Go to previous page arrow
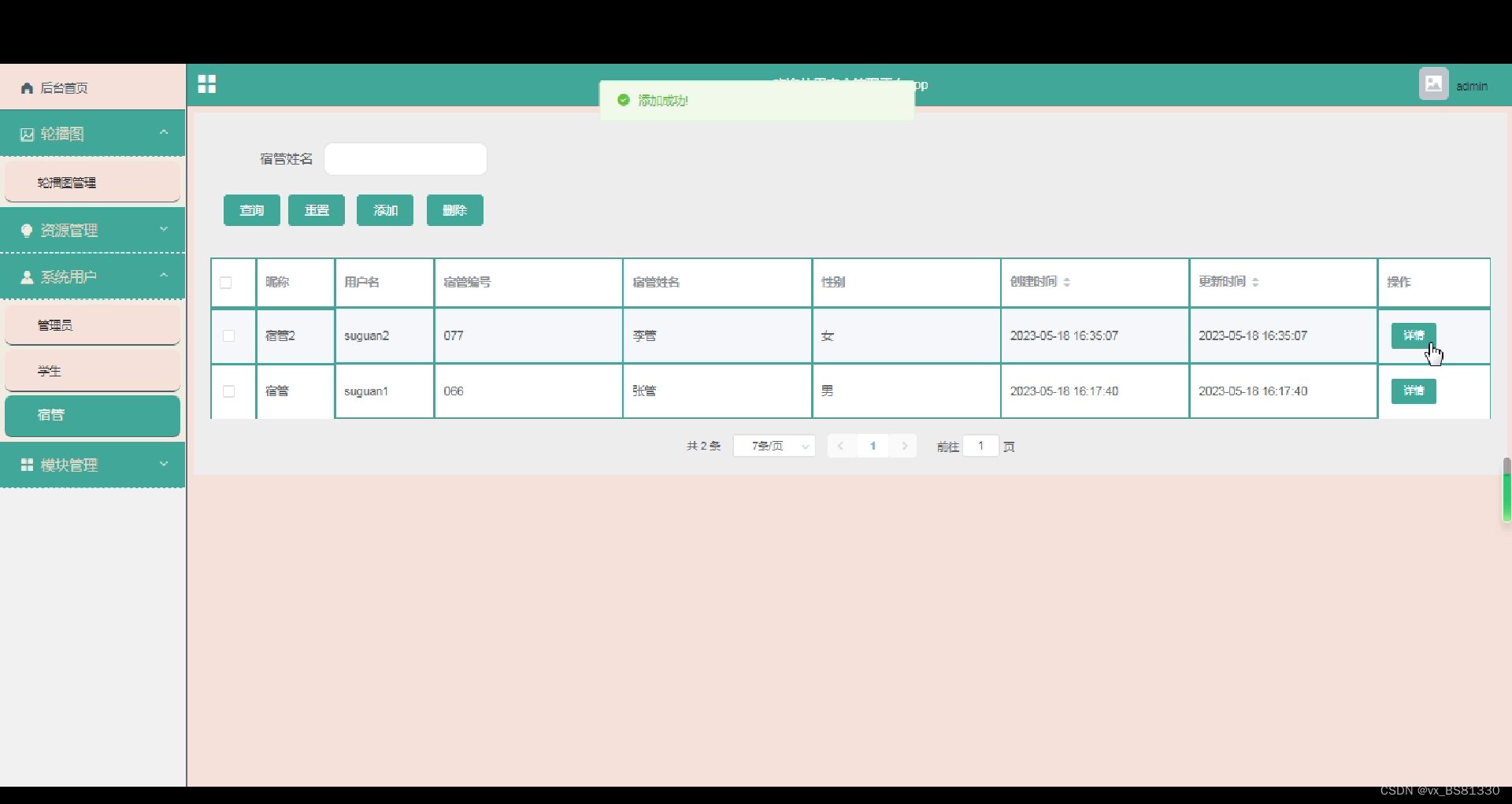Image resolution: width=1512 pixels, height=804 pixels. click(x=840, y=446)
